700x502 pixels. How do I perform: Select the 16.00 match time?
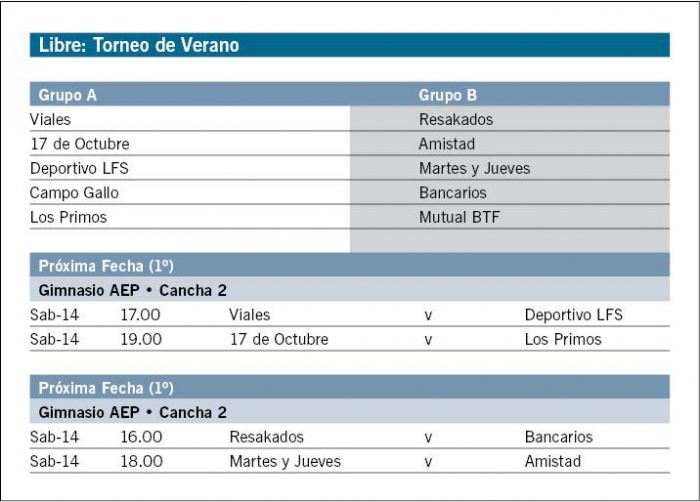(x=141, y=437)
